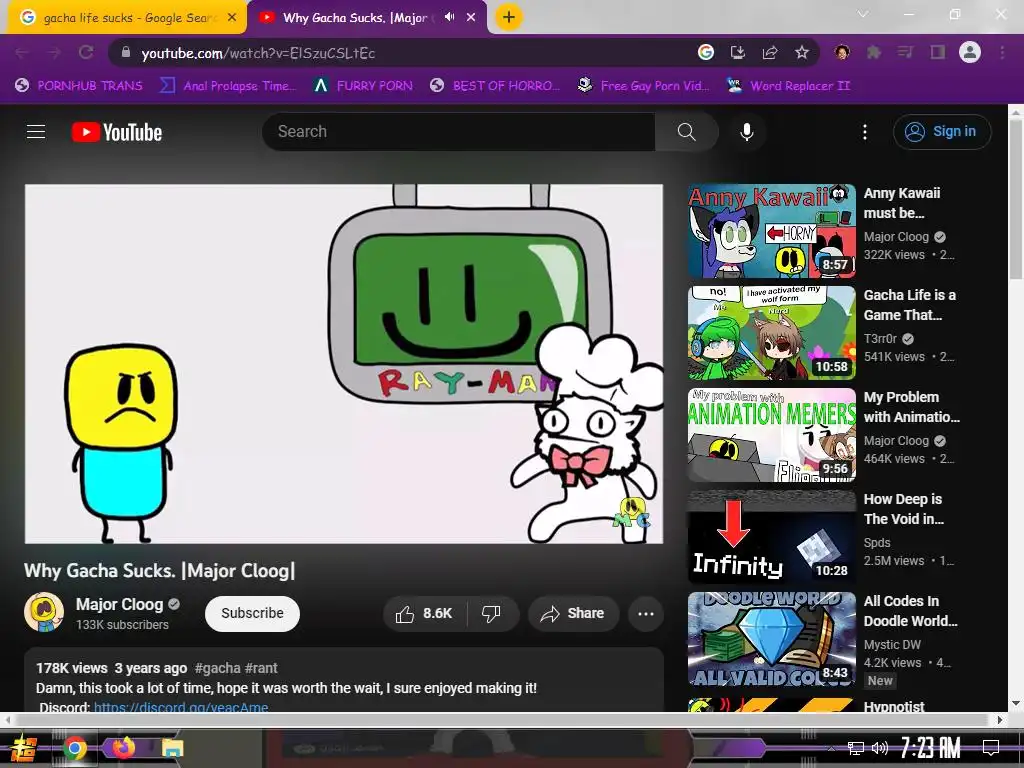Mute tab via speaker icon

pos(449,17)
